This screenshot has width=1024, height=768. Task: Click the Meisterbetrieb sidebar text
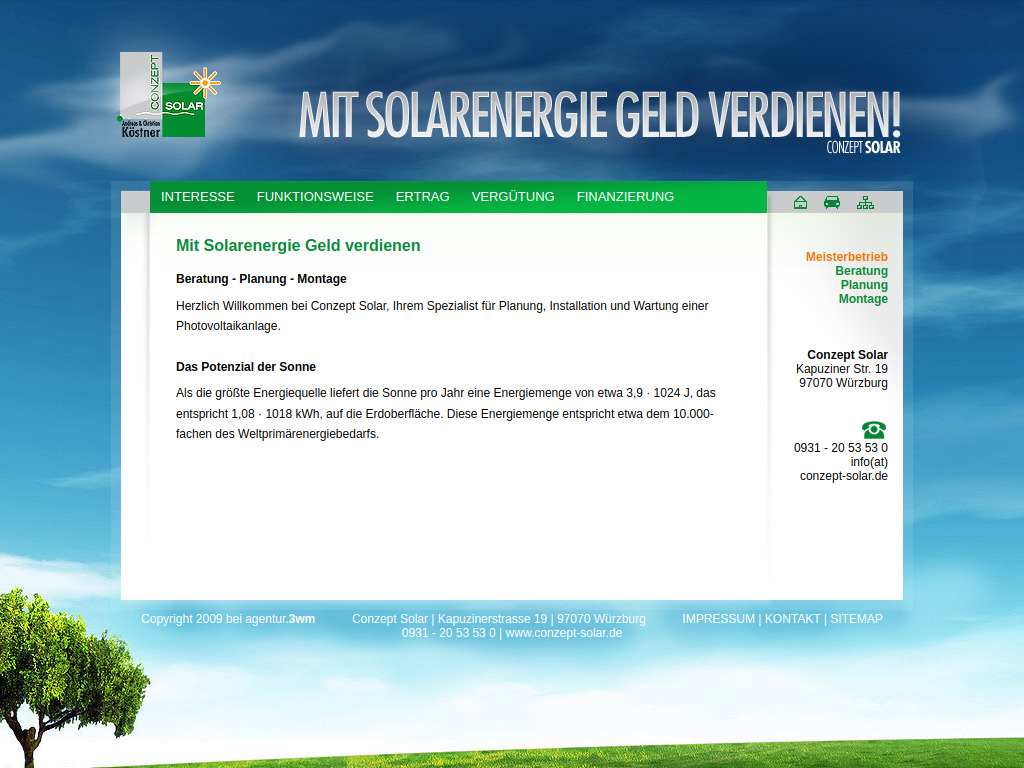[847, 256]
